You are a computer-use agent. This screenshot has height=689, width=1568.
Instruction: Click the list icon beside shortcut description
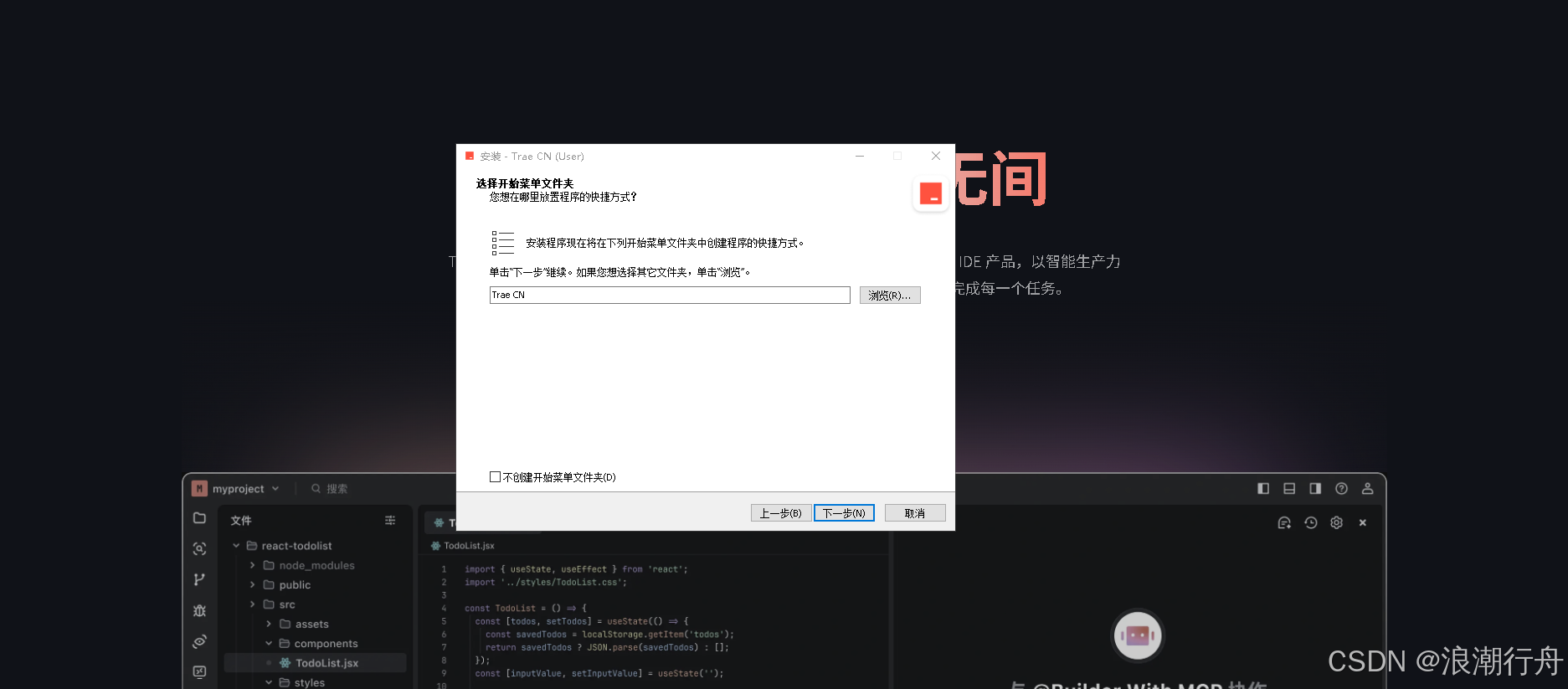(503, 243)
